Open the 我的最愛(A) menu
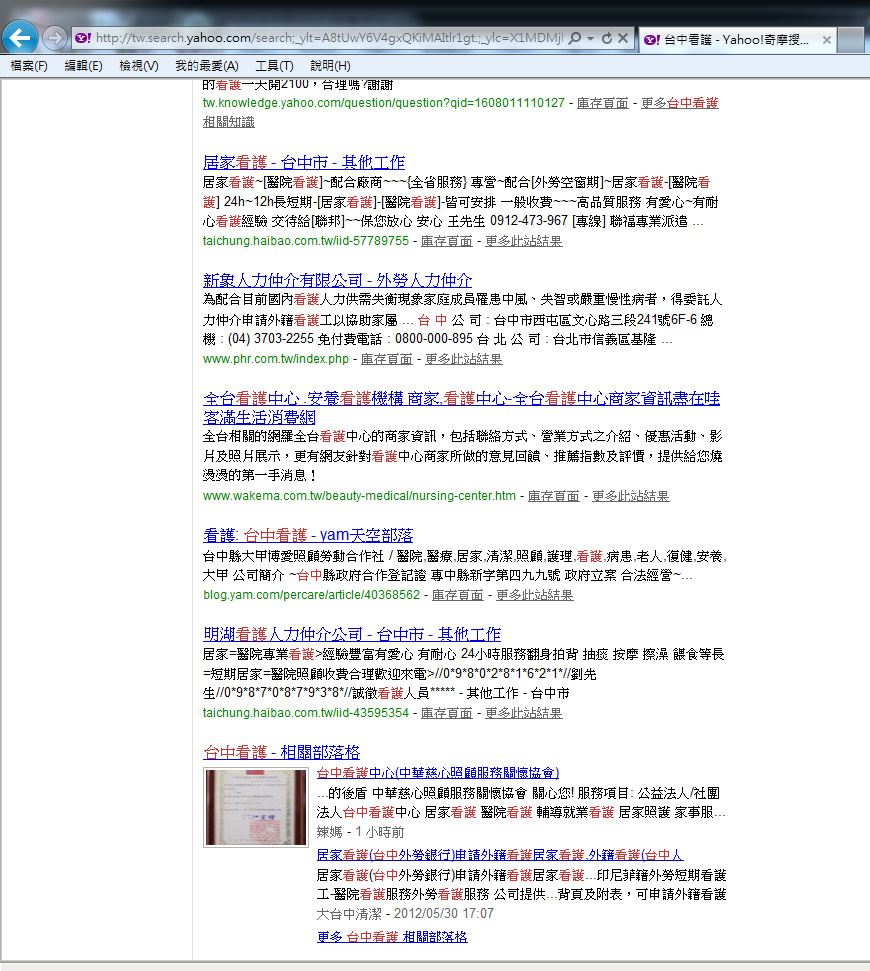 pos(207,66)
